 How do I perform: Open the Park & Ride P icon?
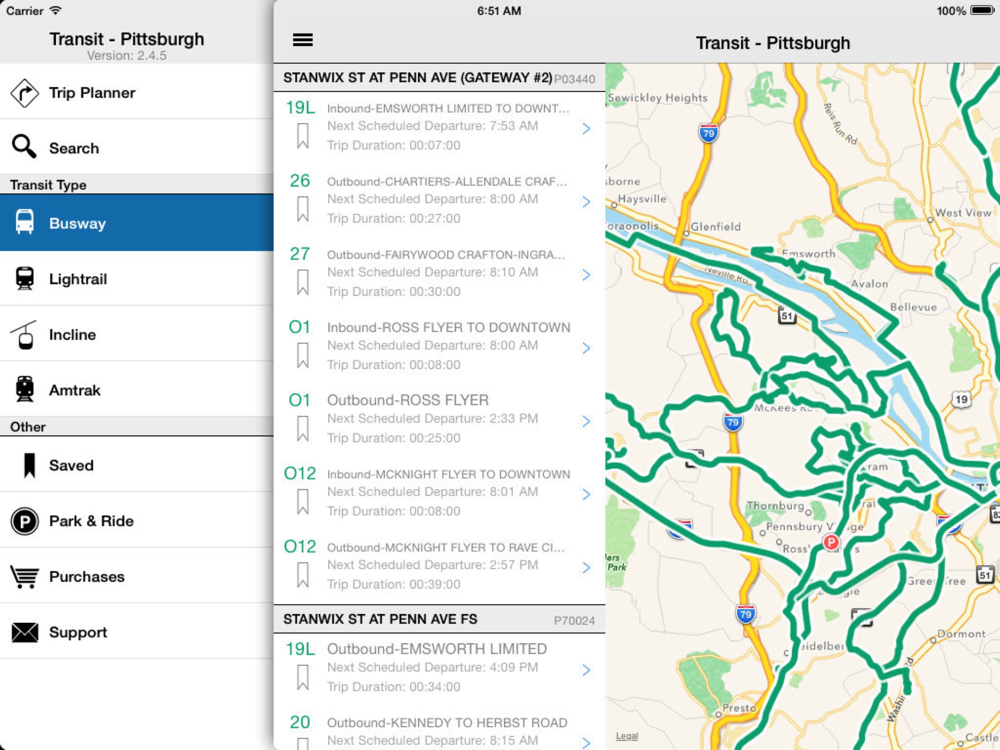[x=24, y=521]
